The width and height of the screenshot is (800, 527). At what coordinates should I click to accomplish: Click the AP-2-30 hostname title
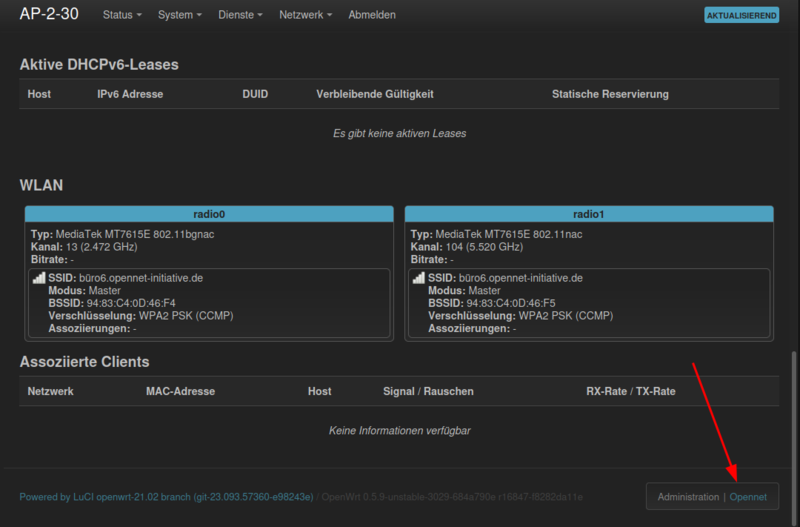[x=49, y=14]
